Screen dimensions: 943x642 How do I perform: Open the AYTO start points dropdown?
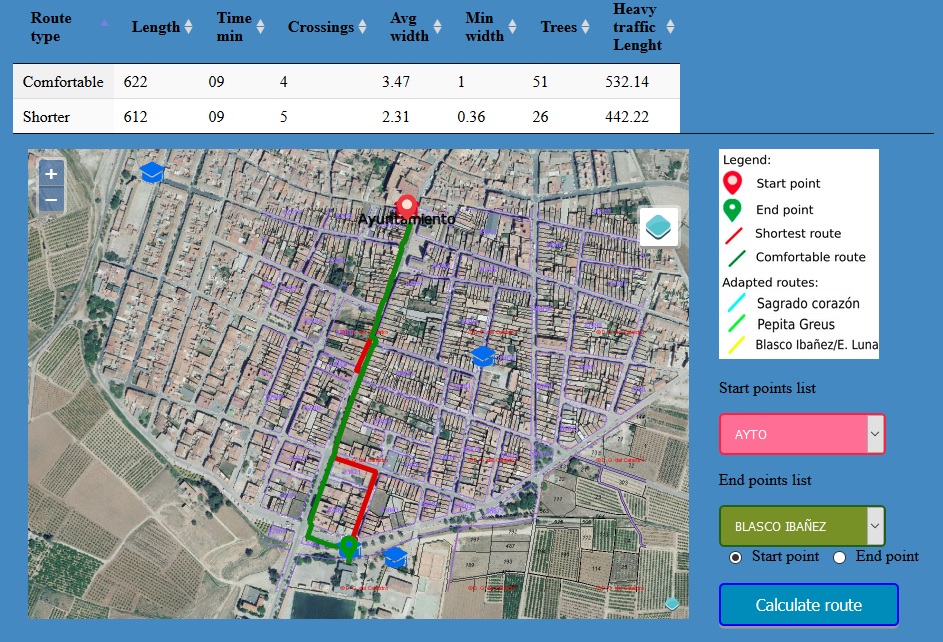coord(802,434)
